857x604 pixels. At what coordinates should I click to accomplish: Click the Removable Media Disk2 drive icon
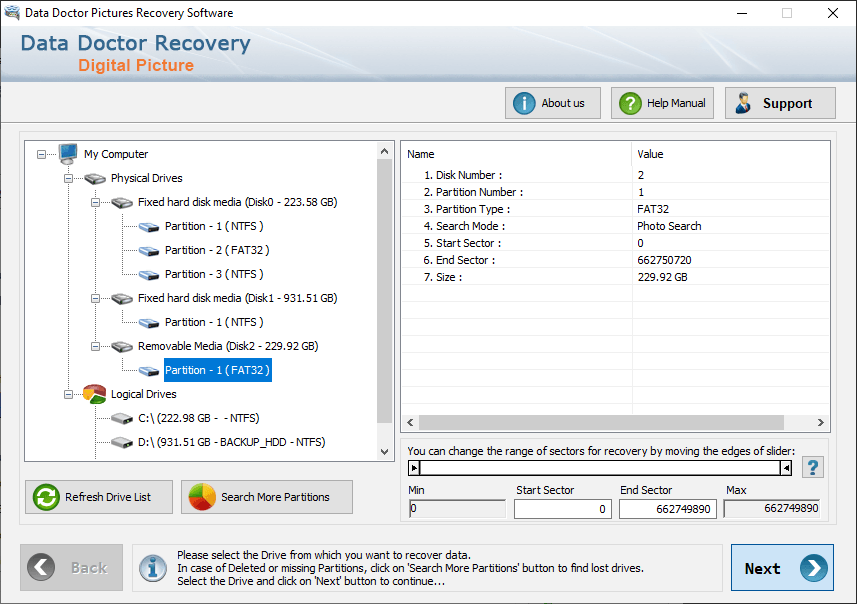(x=122, y=347)
